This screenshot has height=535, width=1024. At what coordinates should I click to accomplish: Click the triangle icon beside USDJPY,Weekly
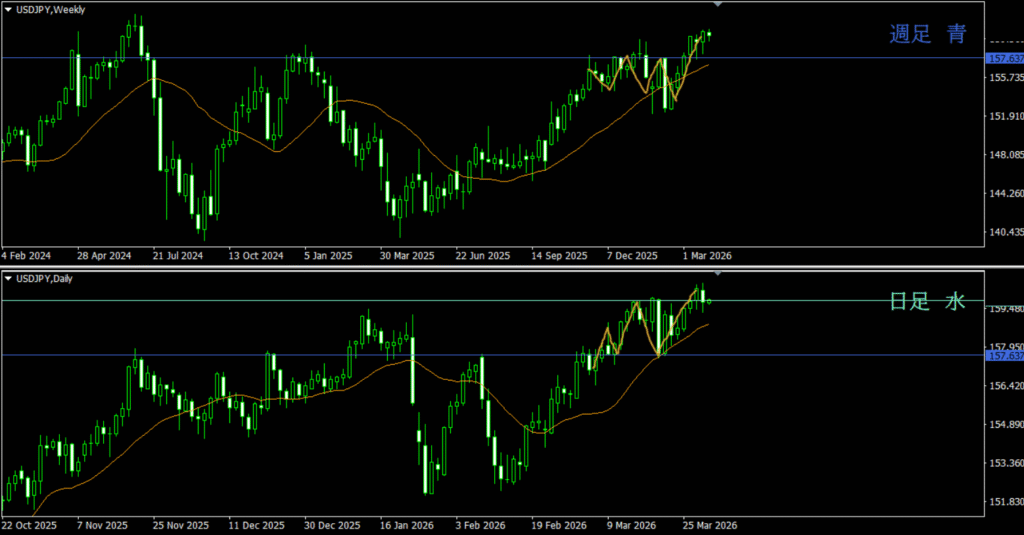click(x=9, y=10)
